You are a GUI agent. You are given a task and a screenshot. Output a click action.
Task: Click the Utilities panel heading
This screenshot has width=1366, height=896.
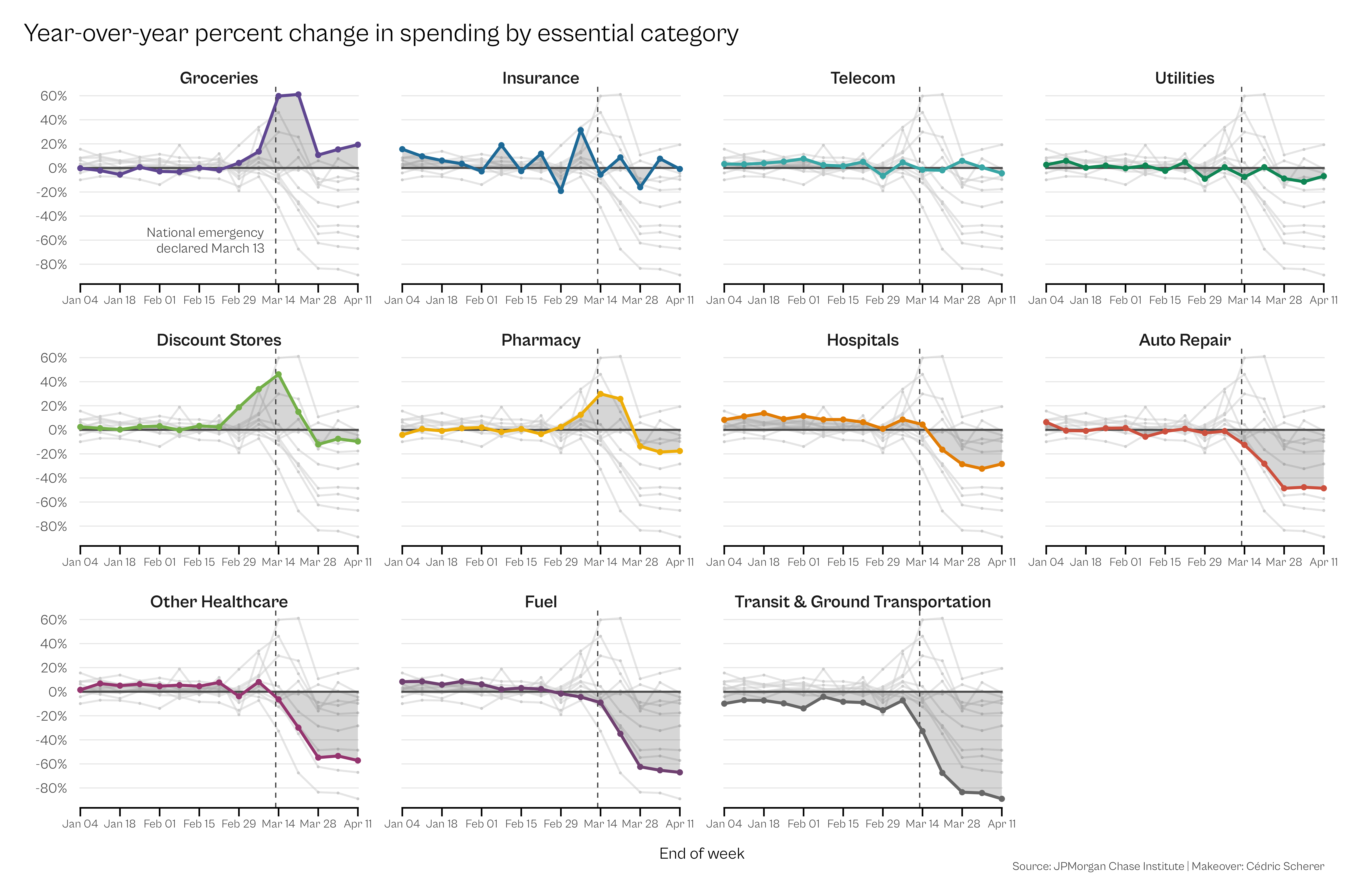pyautogui.click(x=1184, y=78)
